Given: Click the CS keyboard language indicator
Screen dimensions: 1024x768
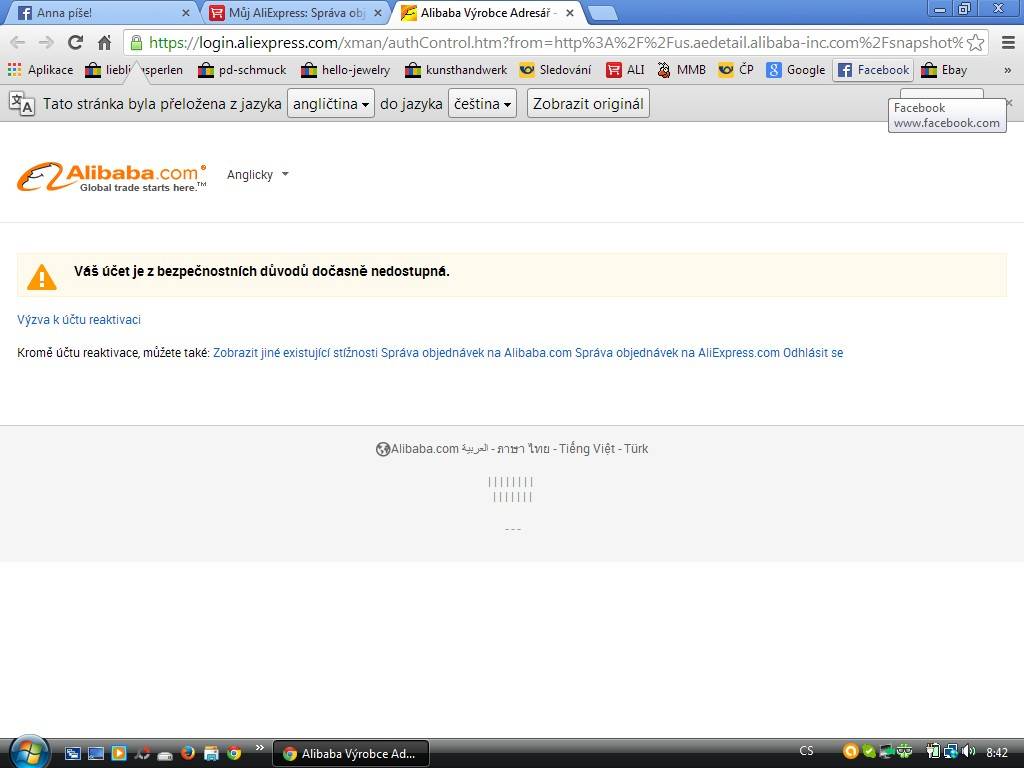Looking at the screenshot, I should (807, 751).
